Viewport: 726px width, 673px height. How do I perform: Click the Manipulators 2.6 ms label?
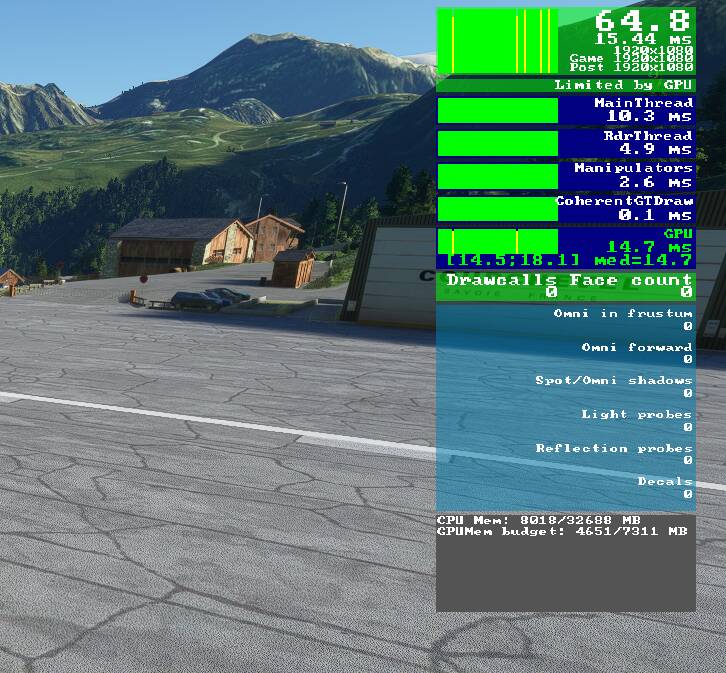click(633, 175)
